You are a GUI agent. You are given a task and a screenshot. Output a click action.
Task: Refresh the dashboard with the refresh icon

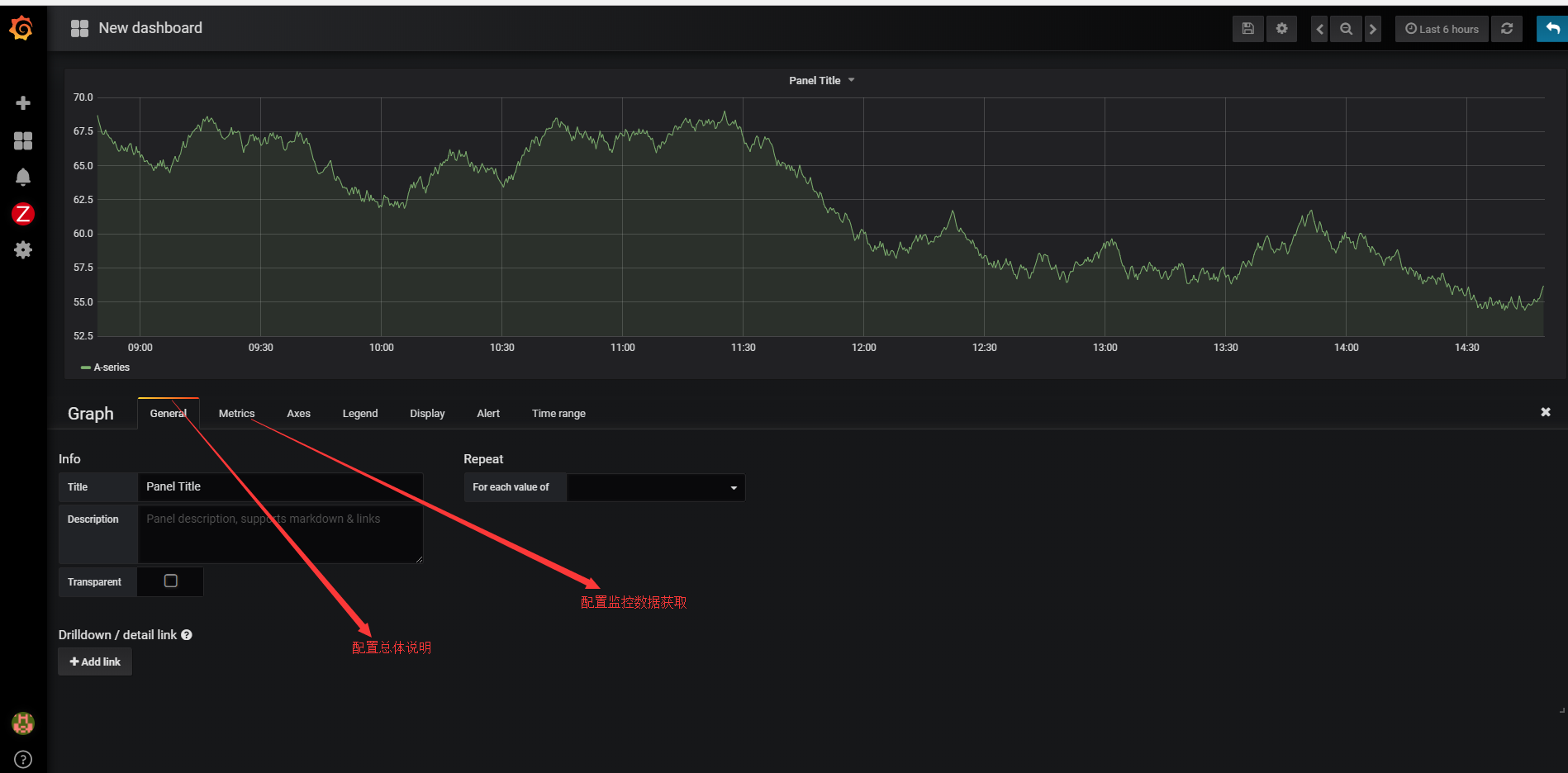1507,29
